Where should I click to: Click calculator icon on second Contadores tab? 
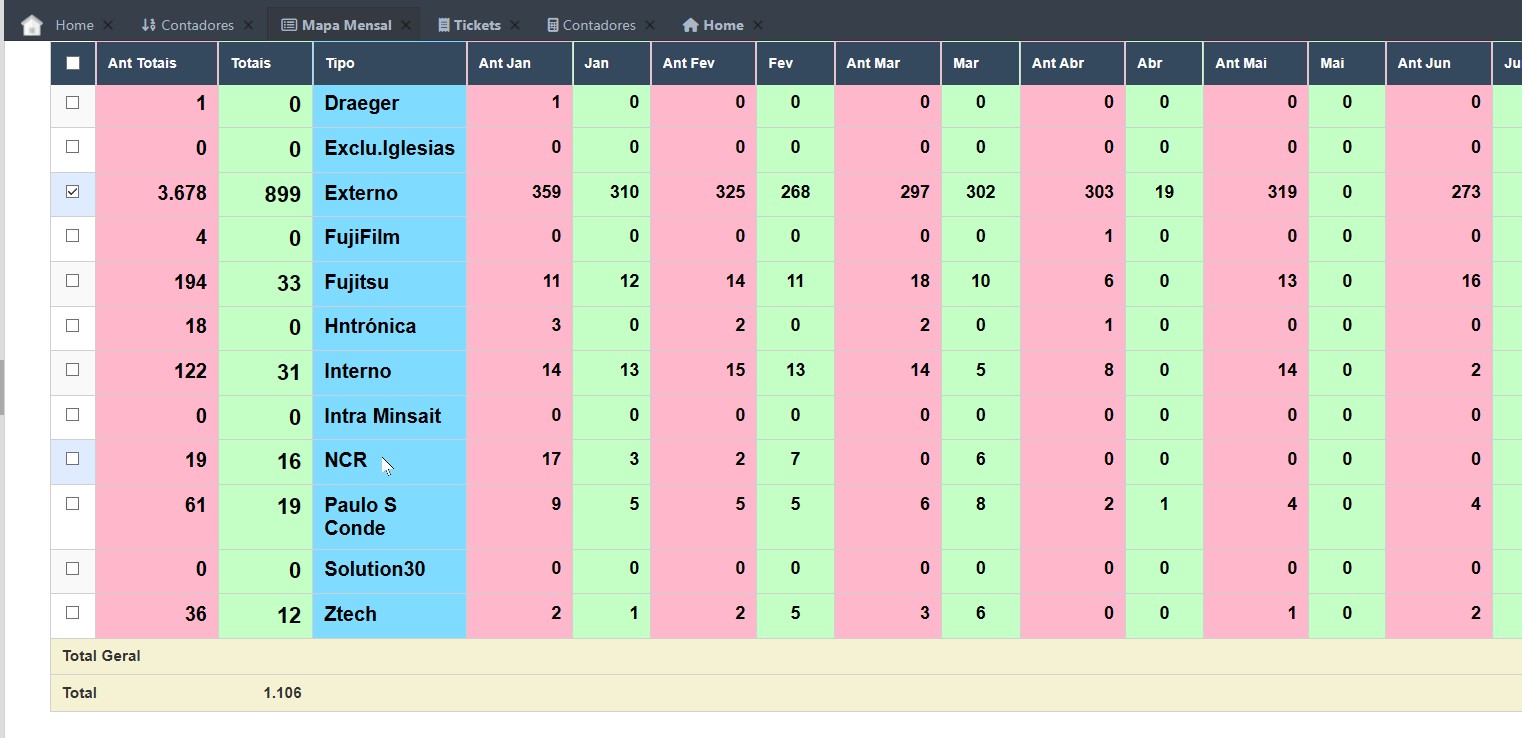[x=552, y=25]
